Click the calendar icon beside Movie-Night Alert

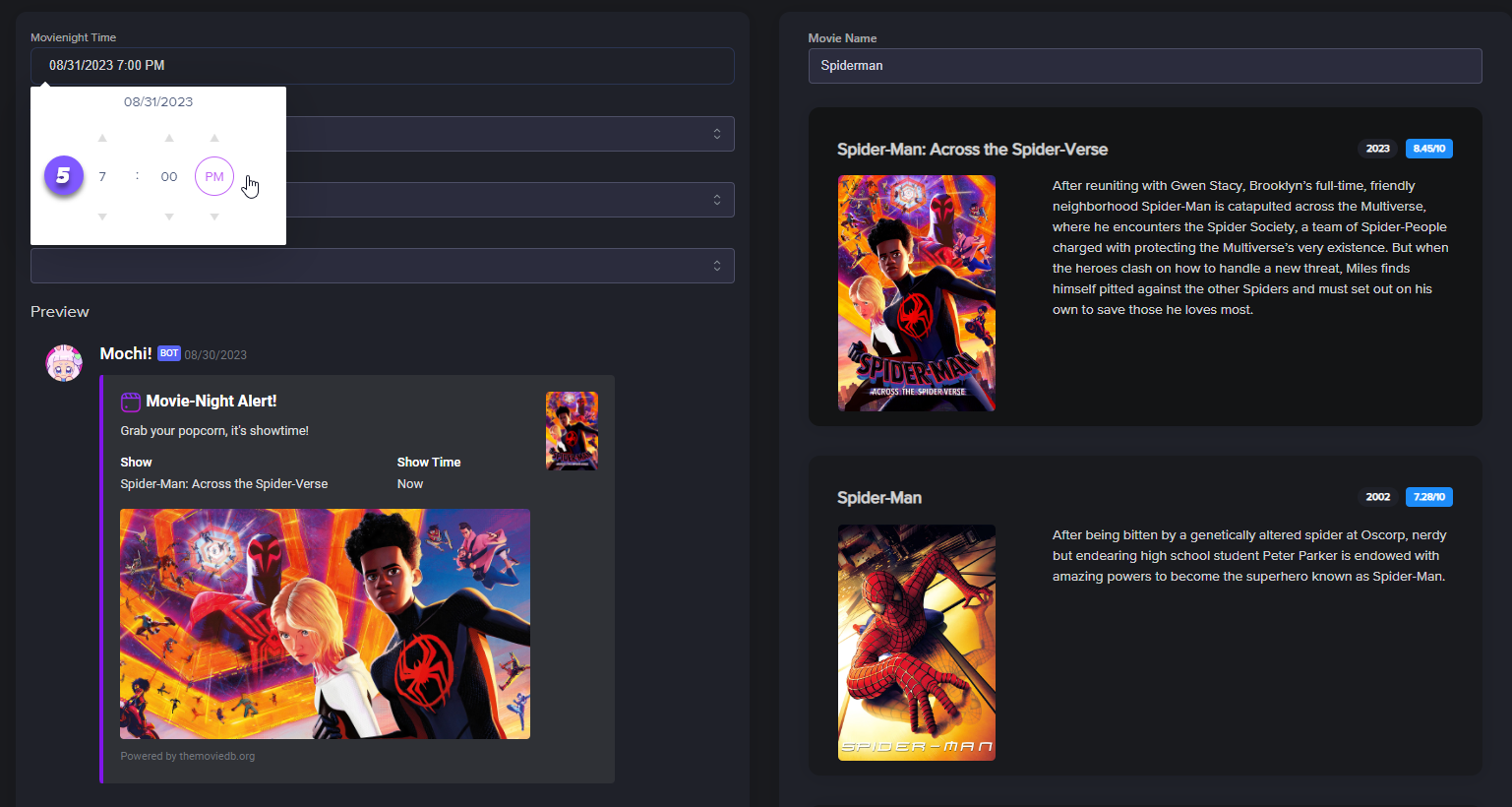point(131,402)
